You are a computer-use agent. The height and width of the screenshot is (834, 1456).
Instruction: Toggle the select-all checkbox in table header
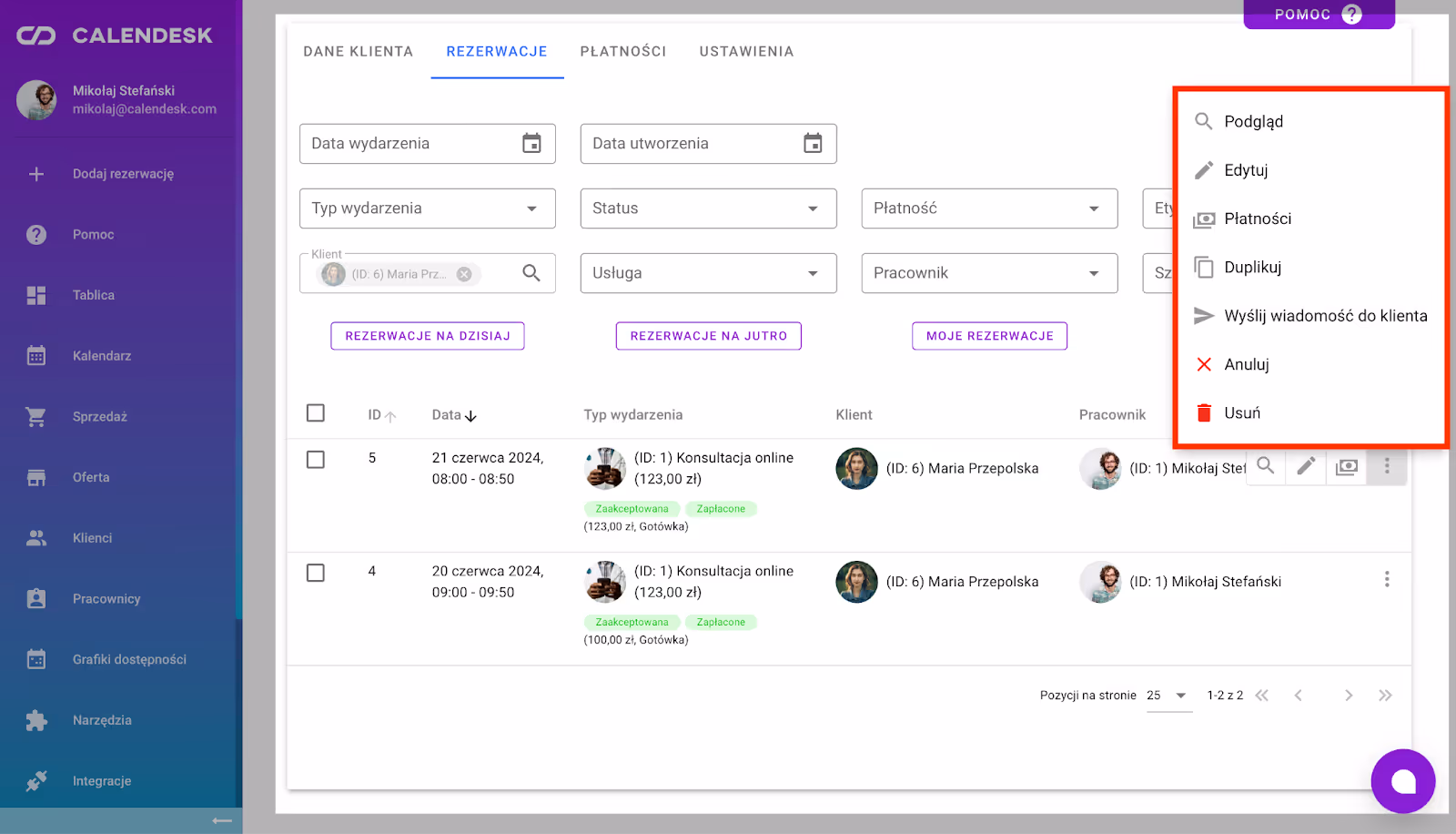click(x=316, y=413)
